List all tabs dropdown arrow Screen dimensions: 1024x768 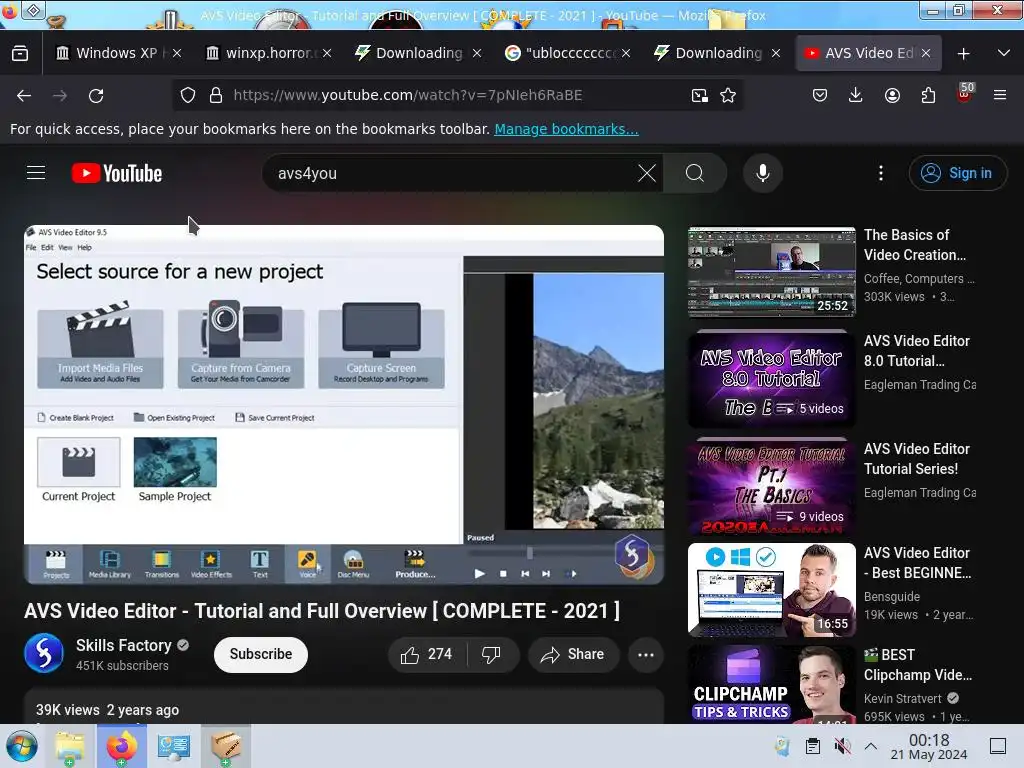coord(1004,54)
